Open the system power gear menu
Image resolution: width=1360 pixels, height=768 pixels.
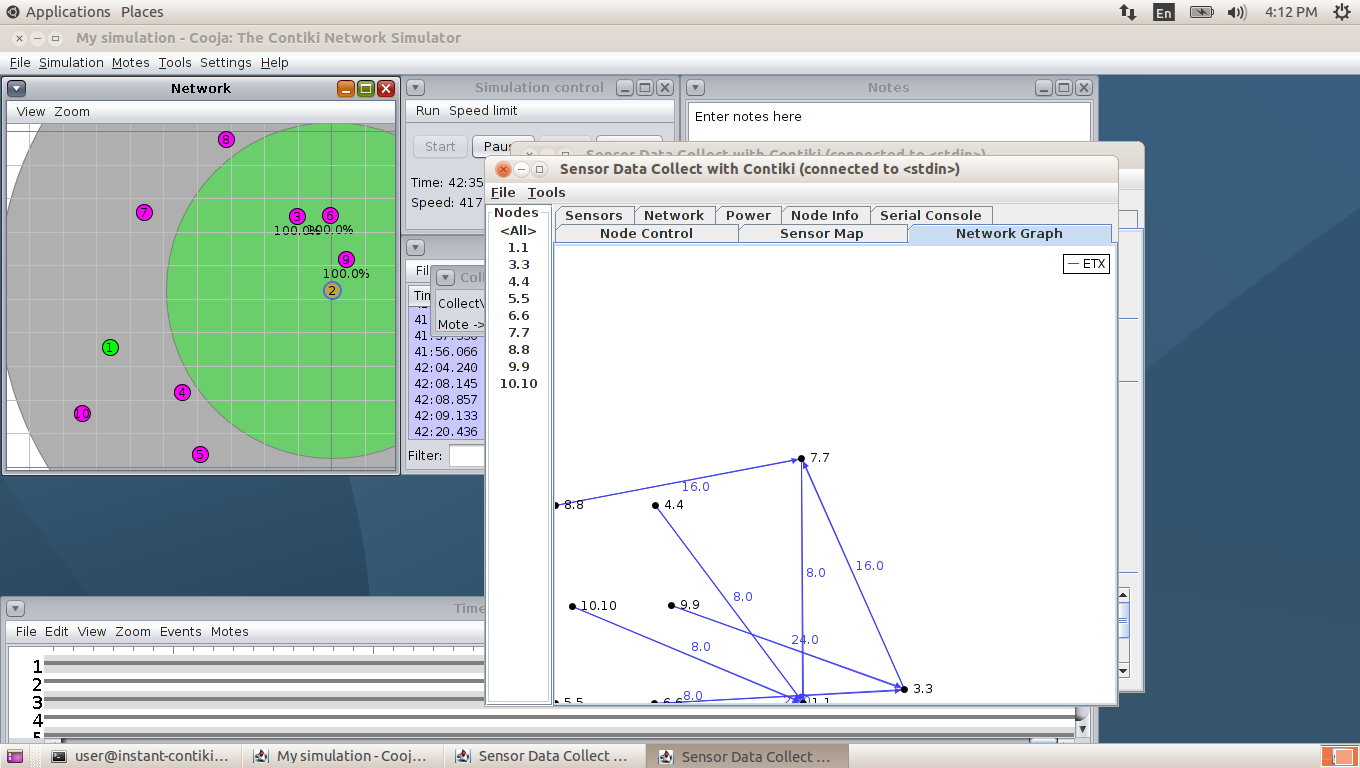click(1341, 12)
